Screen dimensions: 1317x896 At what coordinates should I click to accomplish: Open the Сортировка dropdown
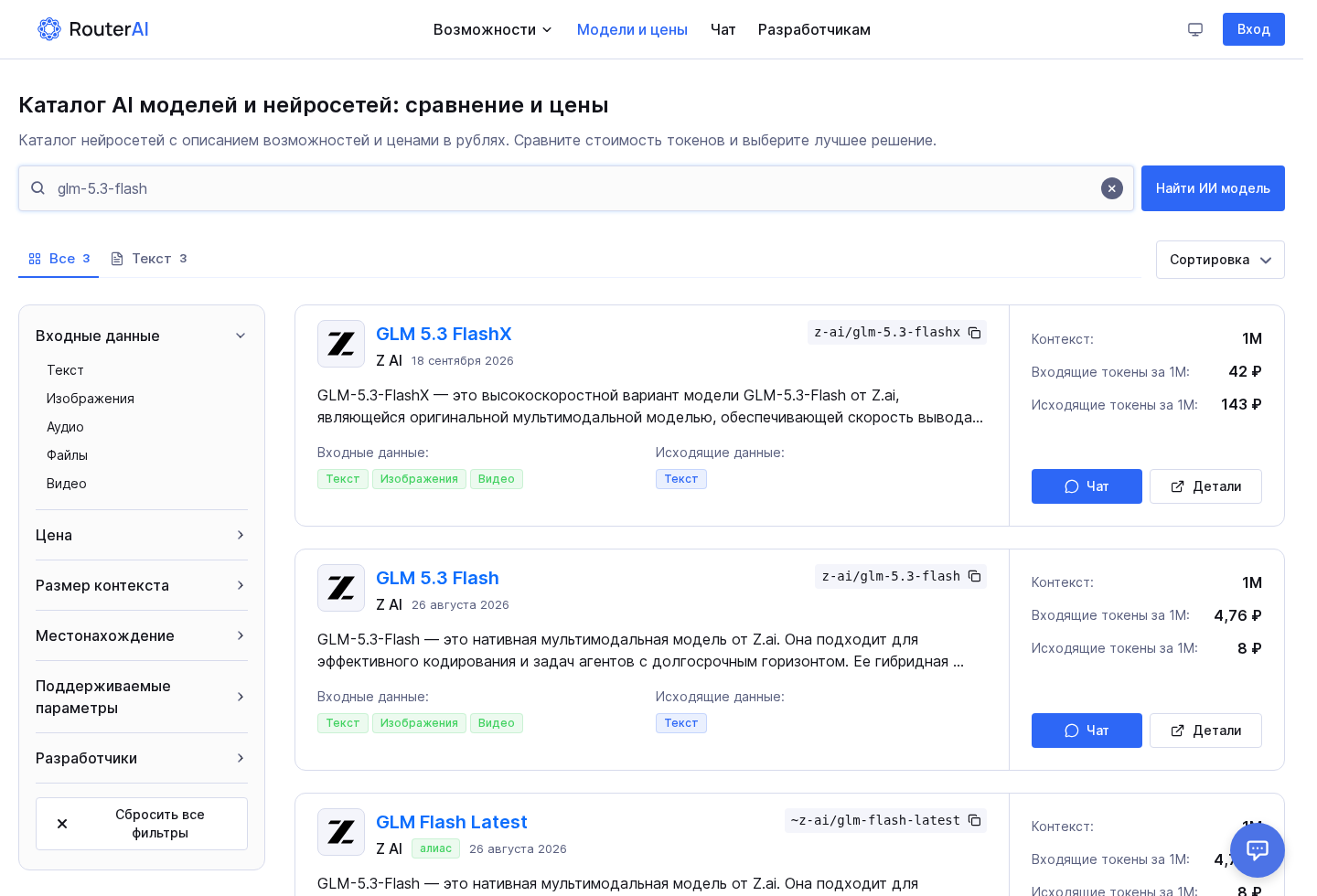point(1220,260)
